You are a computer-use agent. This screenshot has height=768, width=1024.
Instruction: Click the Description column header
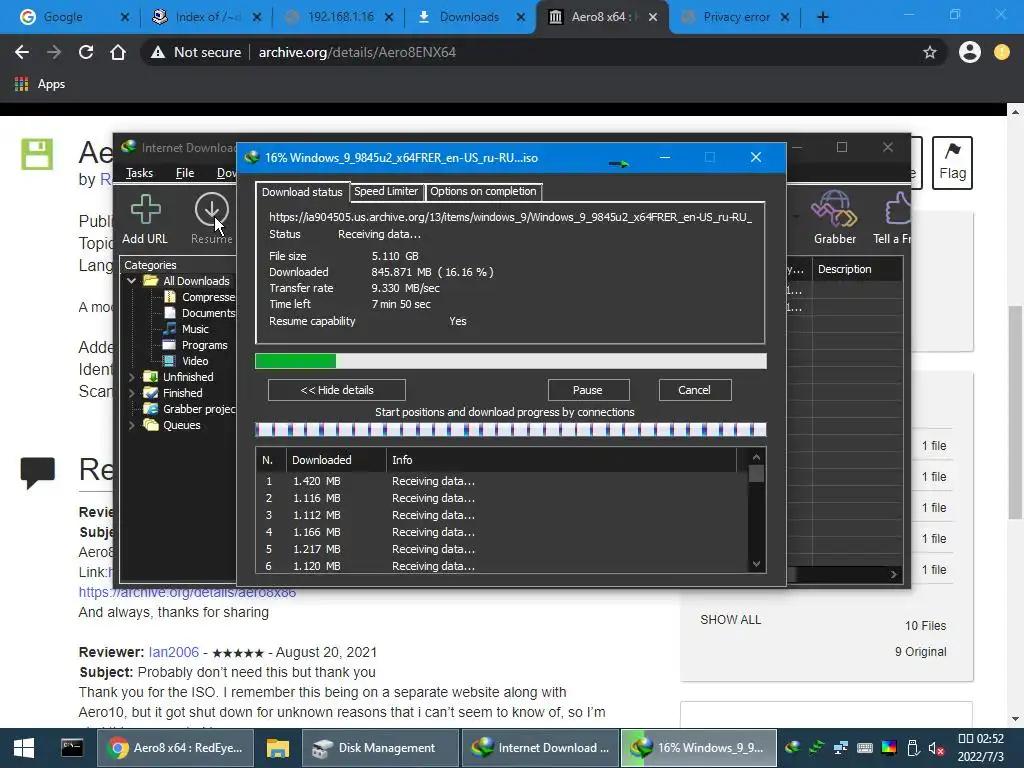(857, 269)
